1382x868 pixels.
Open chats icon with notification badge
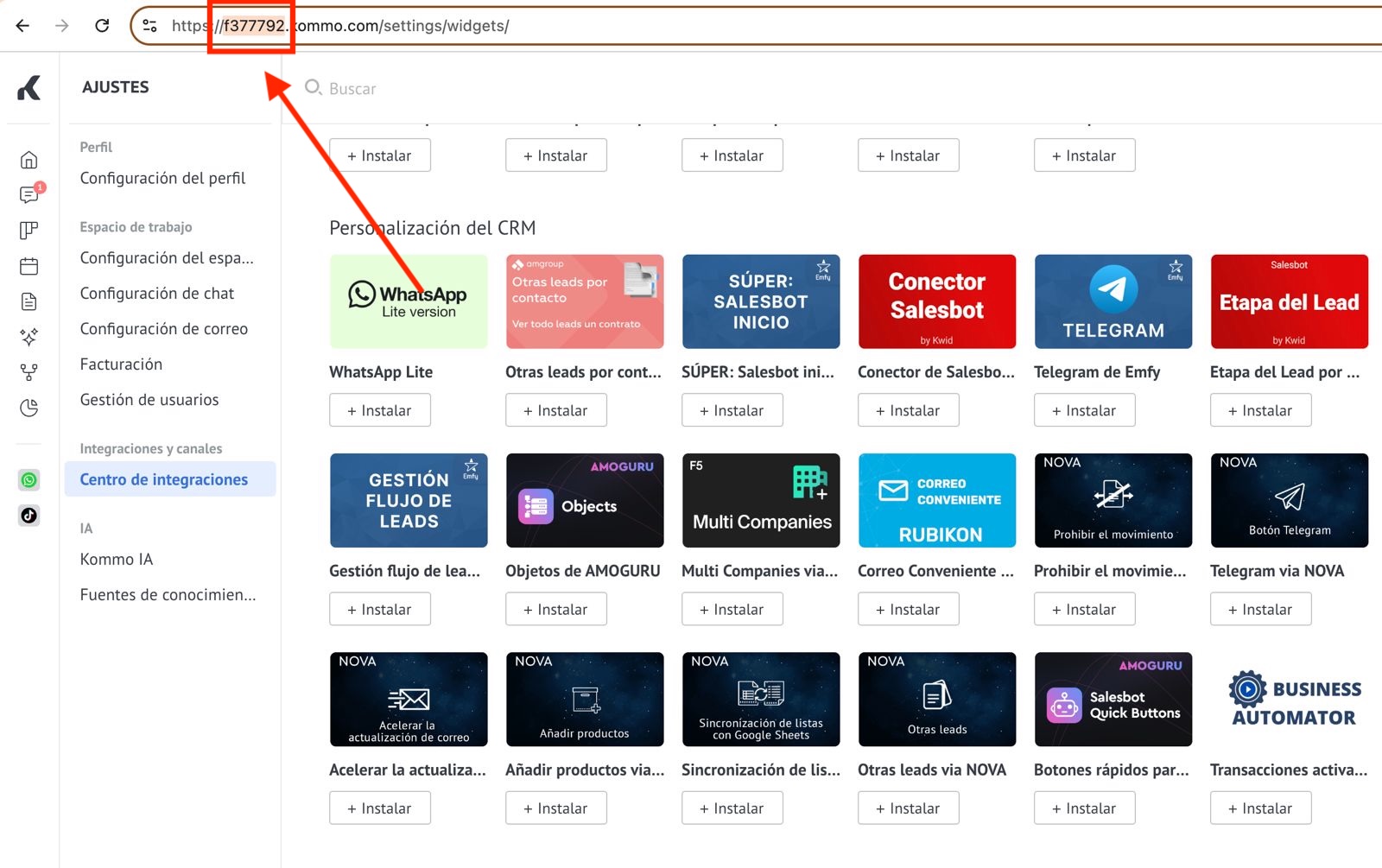click(x=29, y=194)
